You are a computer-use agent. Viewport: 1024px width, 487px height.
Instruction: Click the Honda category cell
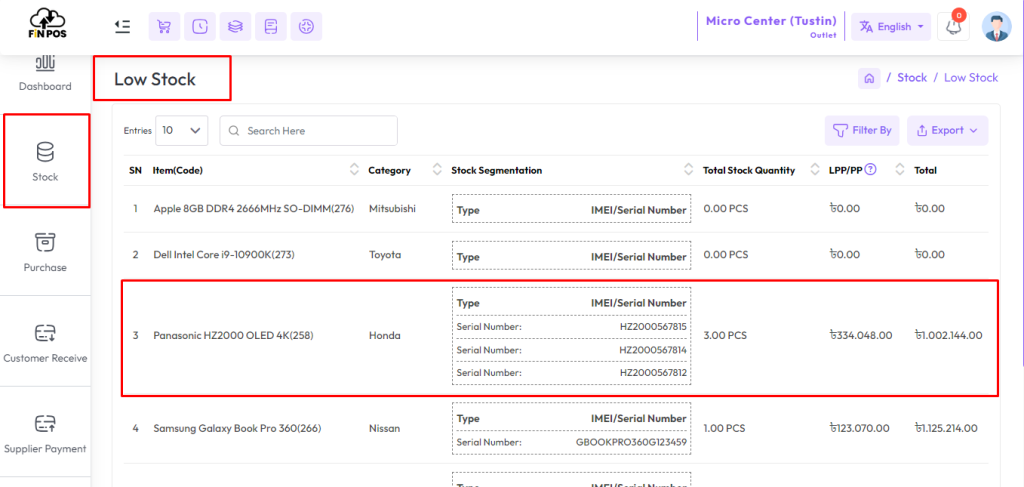point(385,336)
